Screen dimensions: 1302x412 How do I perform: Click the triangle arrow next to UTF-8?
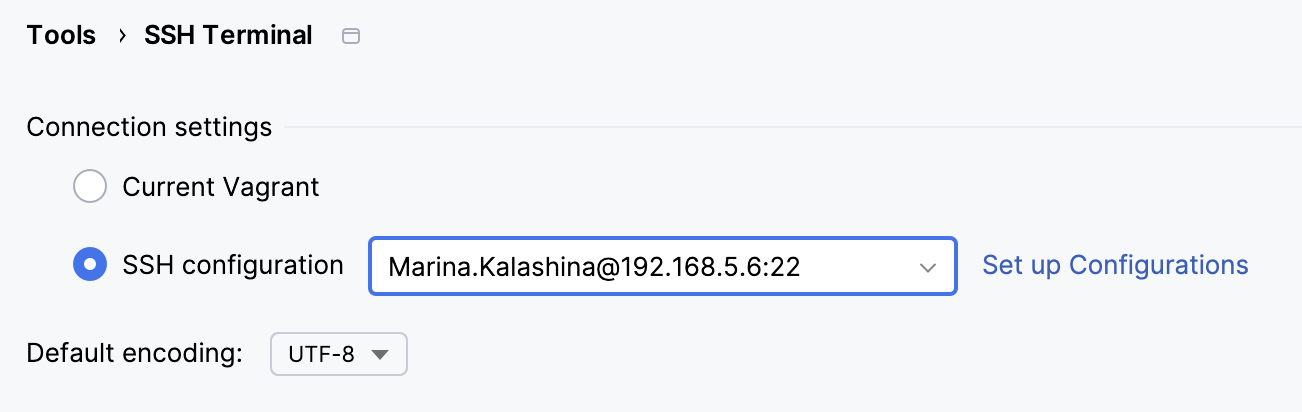pos(379,354)
